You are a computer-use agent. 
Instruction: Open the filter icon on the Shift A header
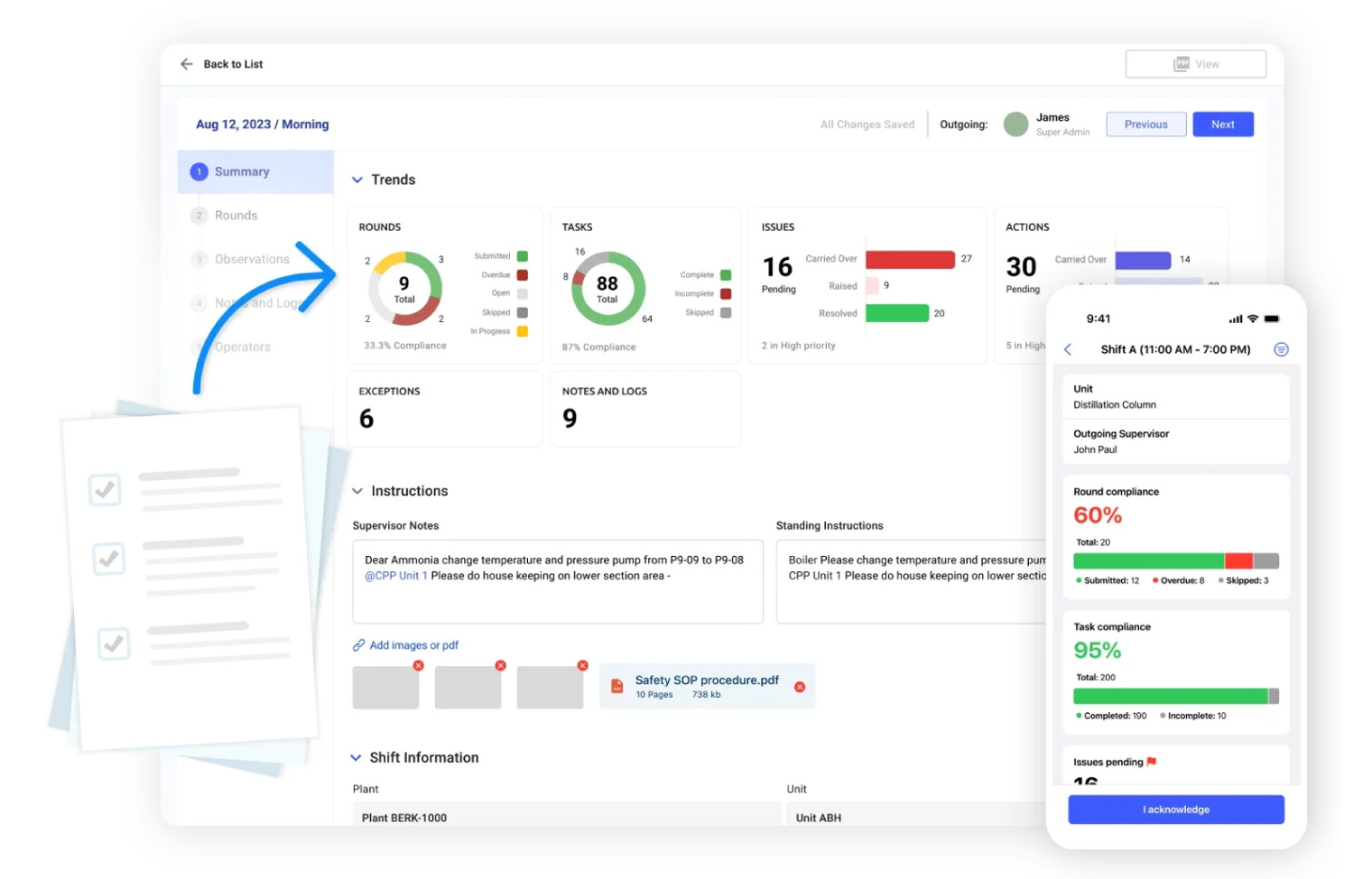tap(1281, 349)
